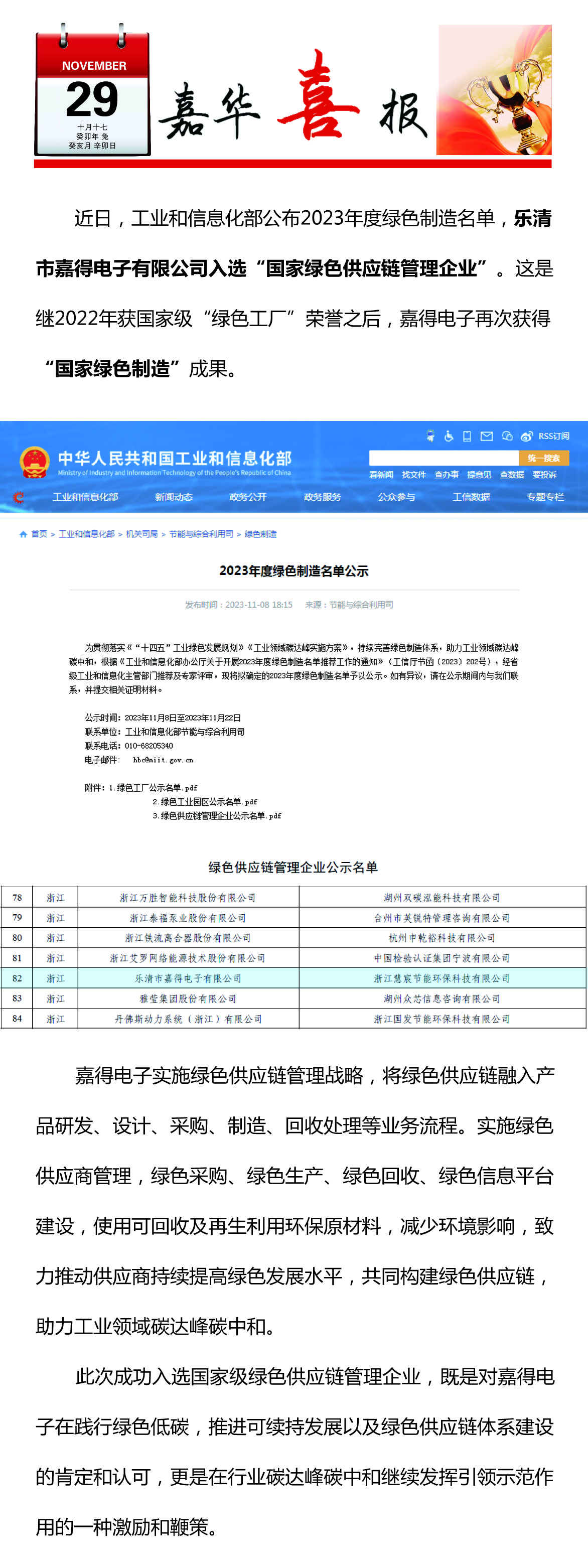Viewport: 588px width, 1568px height.
Task: Click the national emblem logo
Action: 34,463
